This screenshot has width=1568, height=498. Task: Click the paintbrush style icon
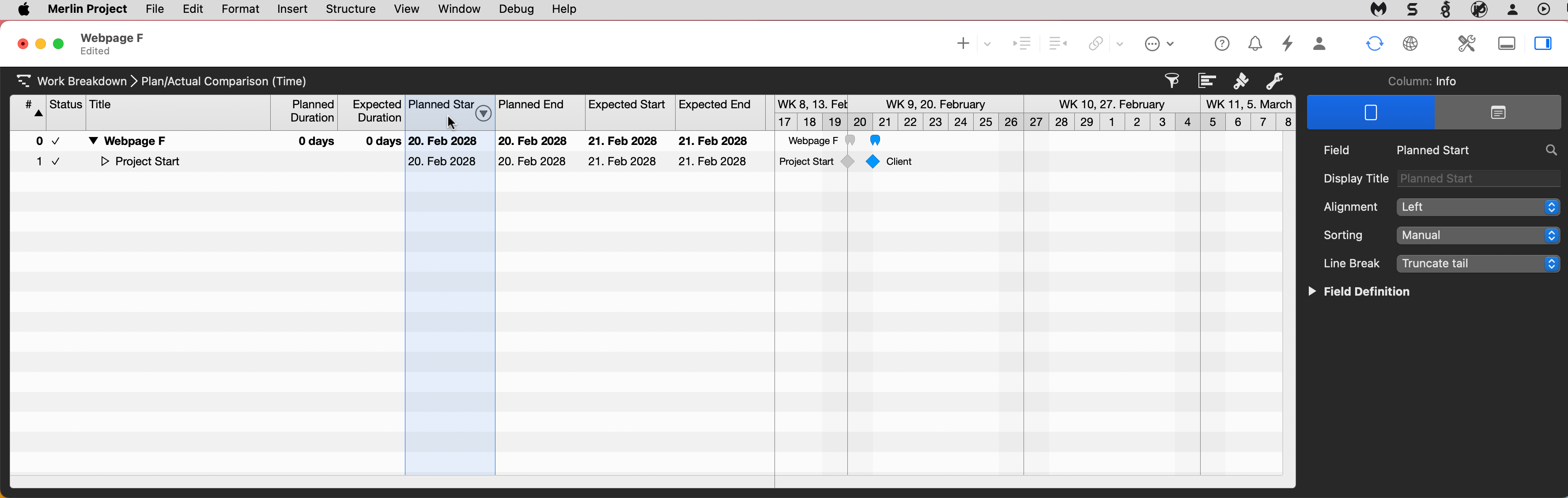[1240, 81]
